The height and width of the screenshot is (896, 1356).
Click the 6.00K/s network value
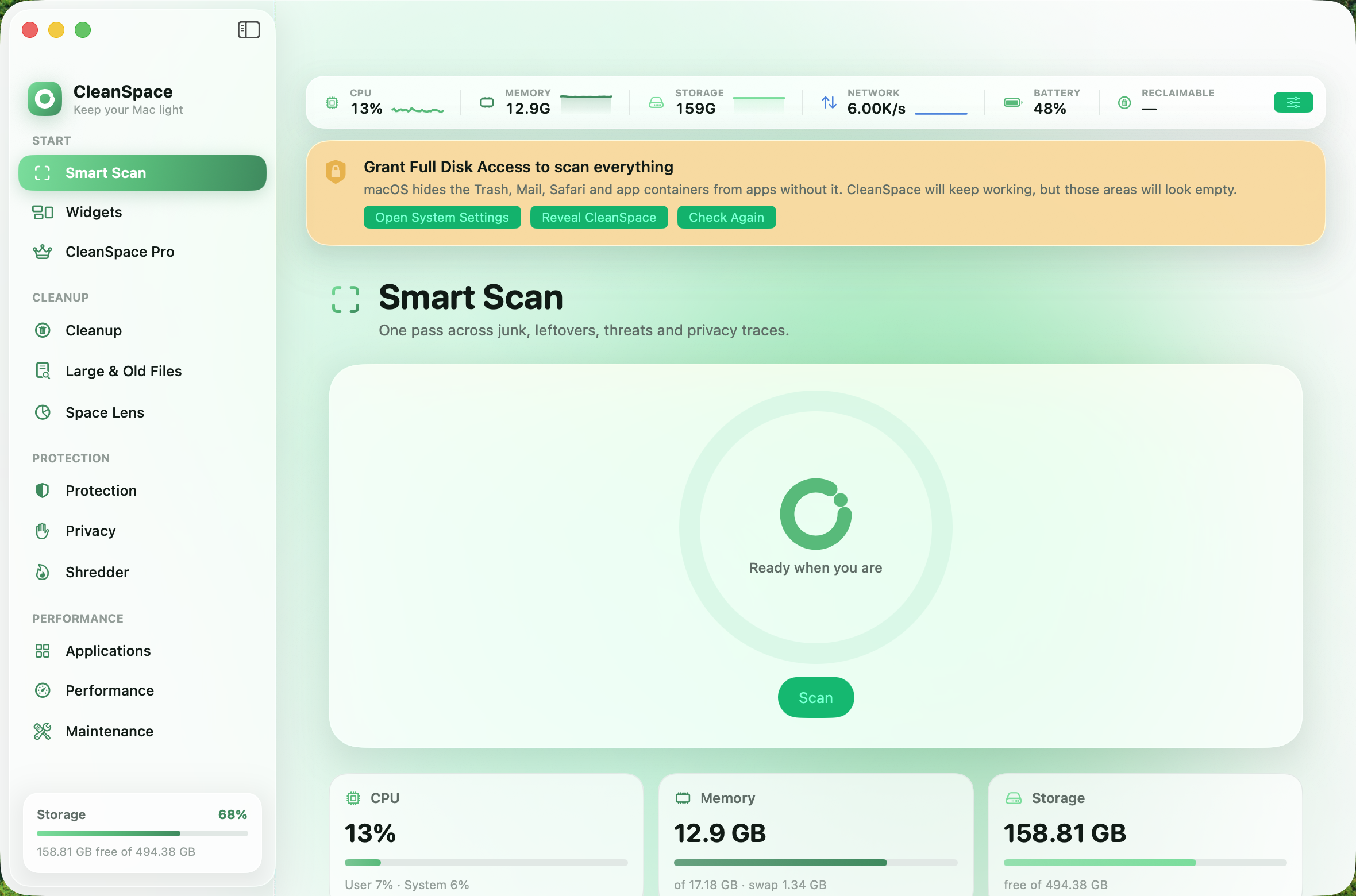point(876,109)
